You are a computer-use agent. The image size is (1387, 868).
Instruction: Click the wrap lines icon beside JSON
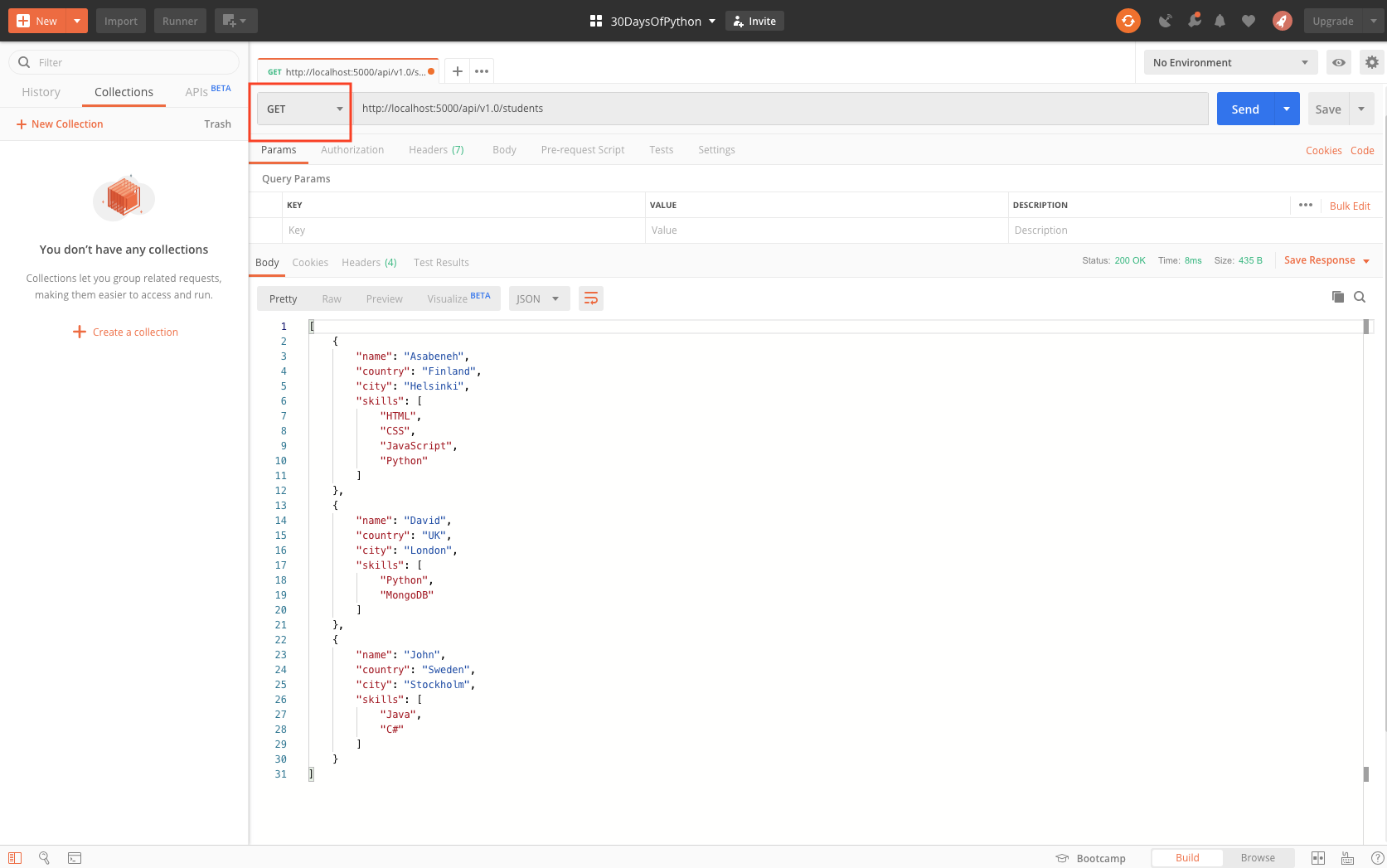pyautogui.click(x=591, y=298)
